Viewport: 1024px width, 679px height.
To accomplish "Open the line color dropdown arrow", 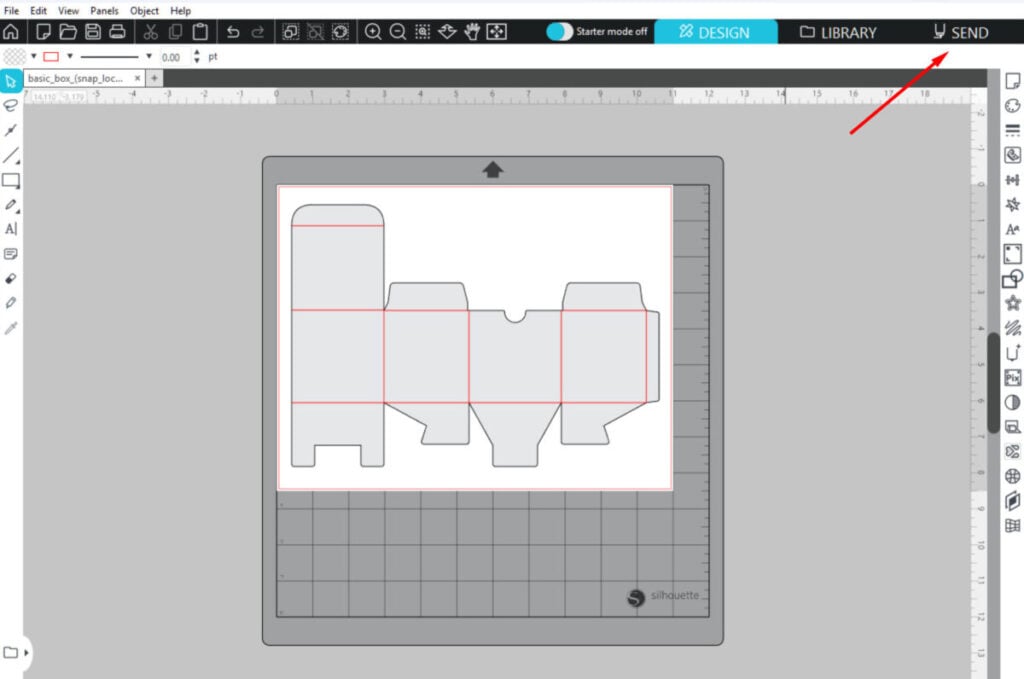I will pos(70,57).
